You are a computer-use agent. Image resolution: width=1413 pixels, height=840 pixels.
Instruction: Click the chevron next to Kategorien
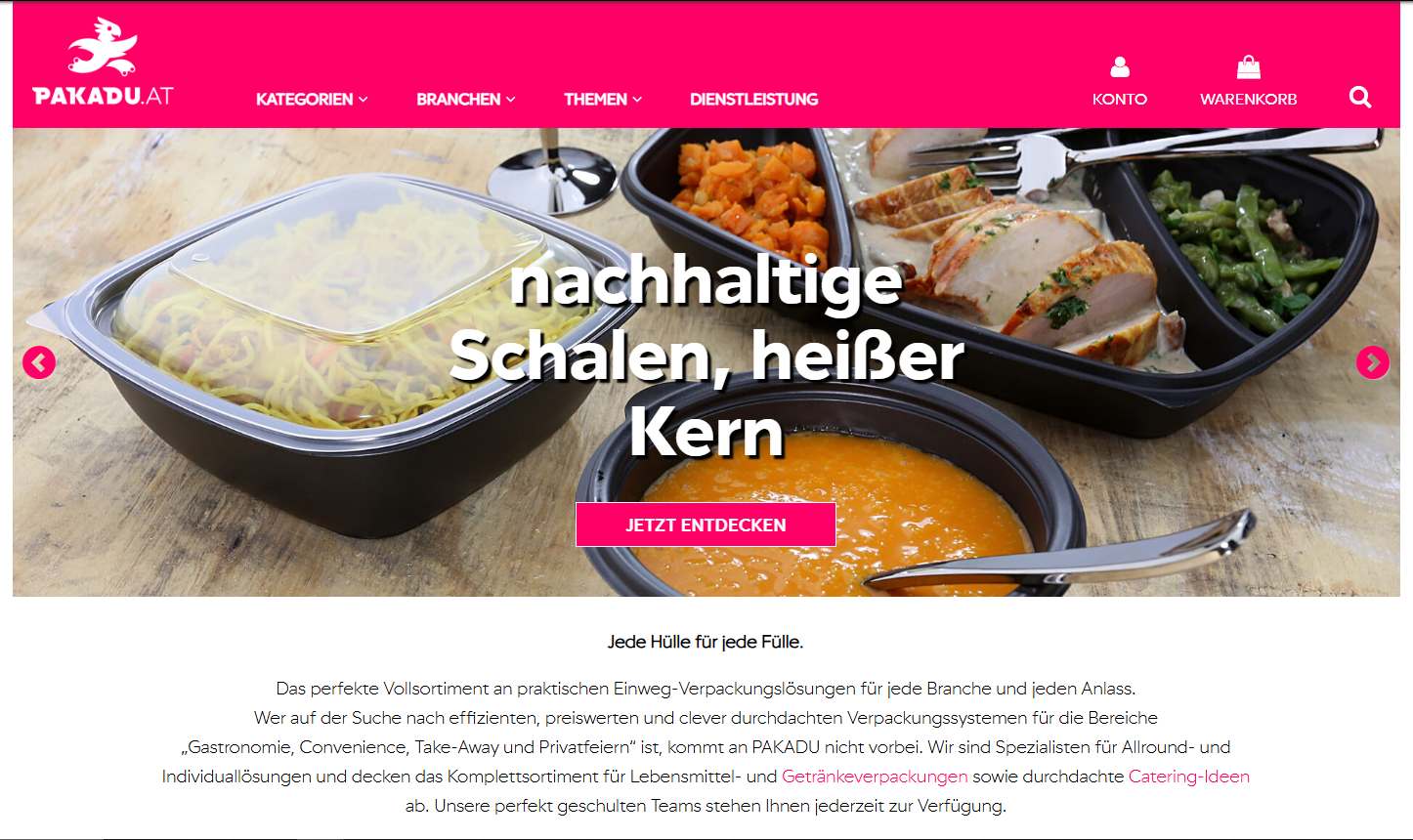click(363, 100)
